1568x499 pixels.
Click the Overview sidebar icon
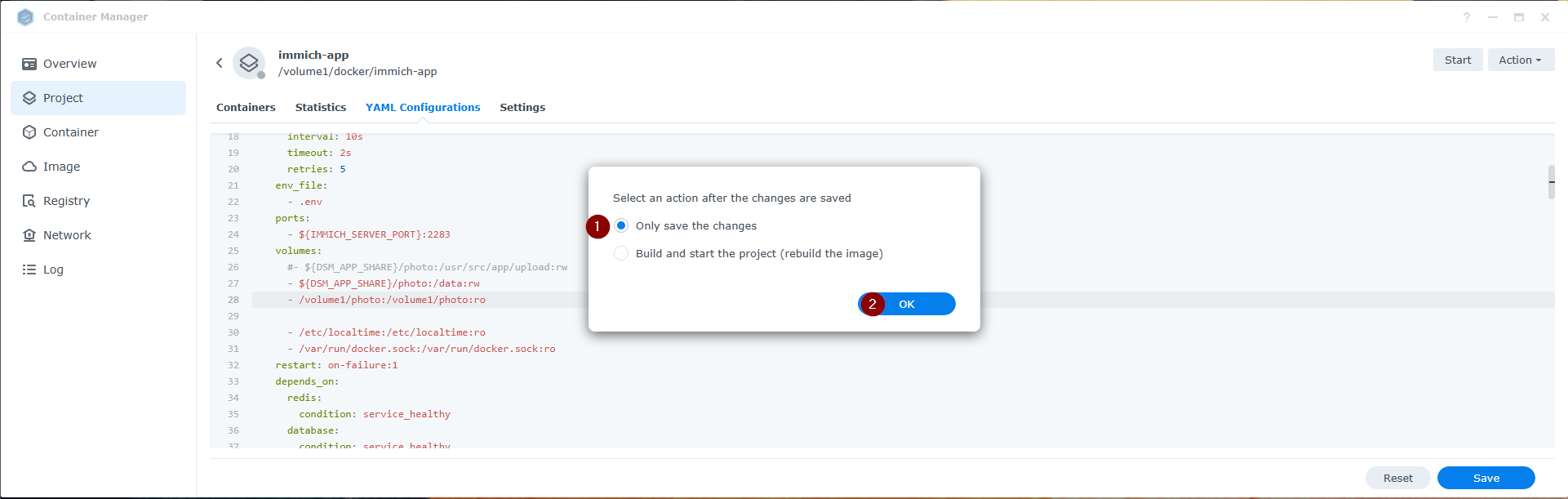29,64
